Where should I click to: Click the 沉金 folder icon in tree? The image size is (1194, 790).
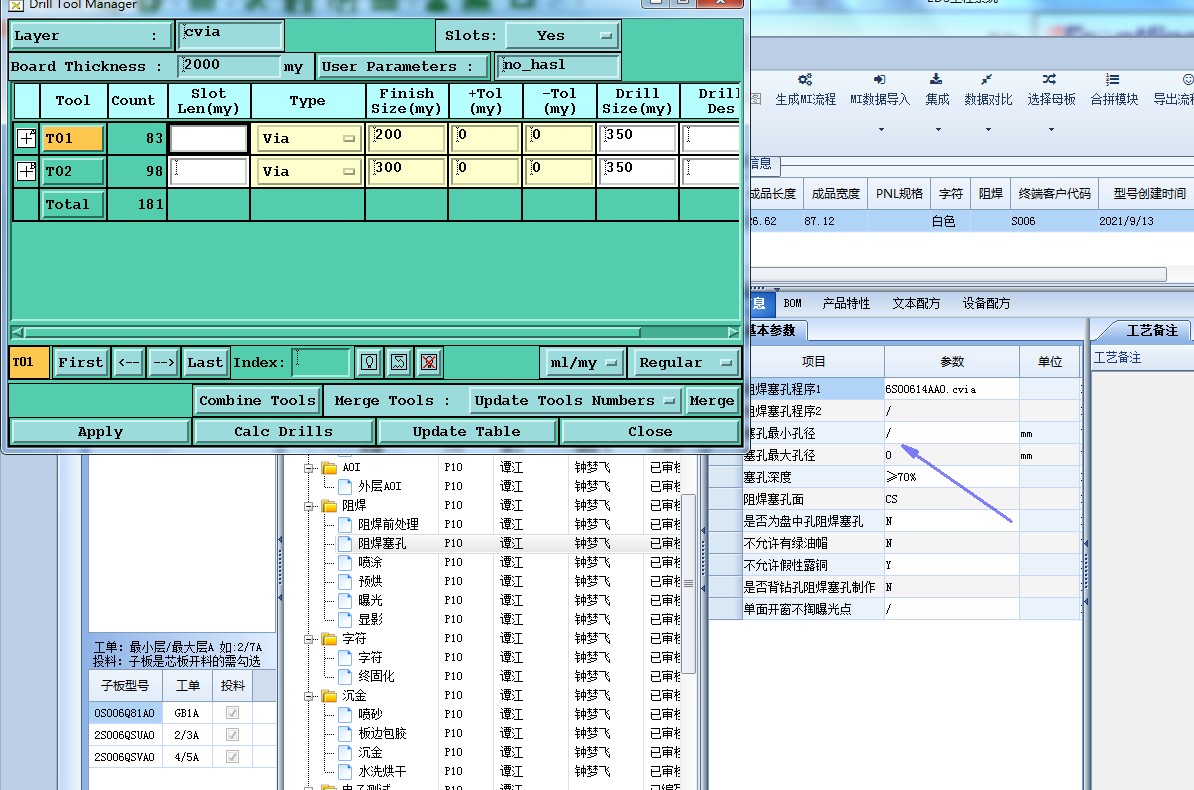pos(329,696)
